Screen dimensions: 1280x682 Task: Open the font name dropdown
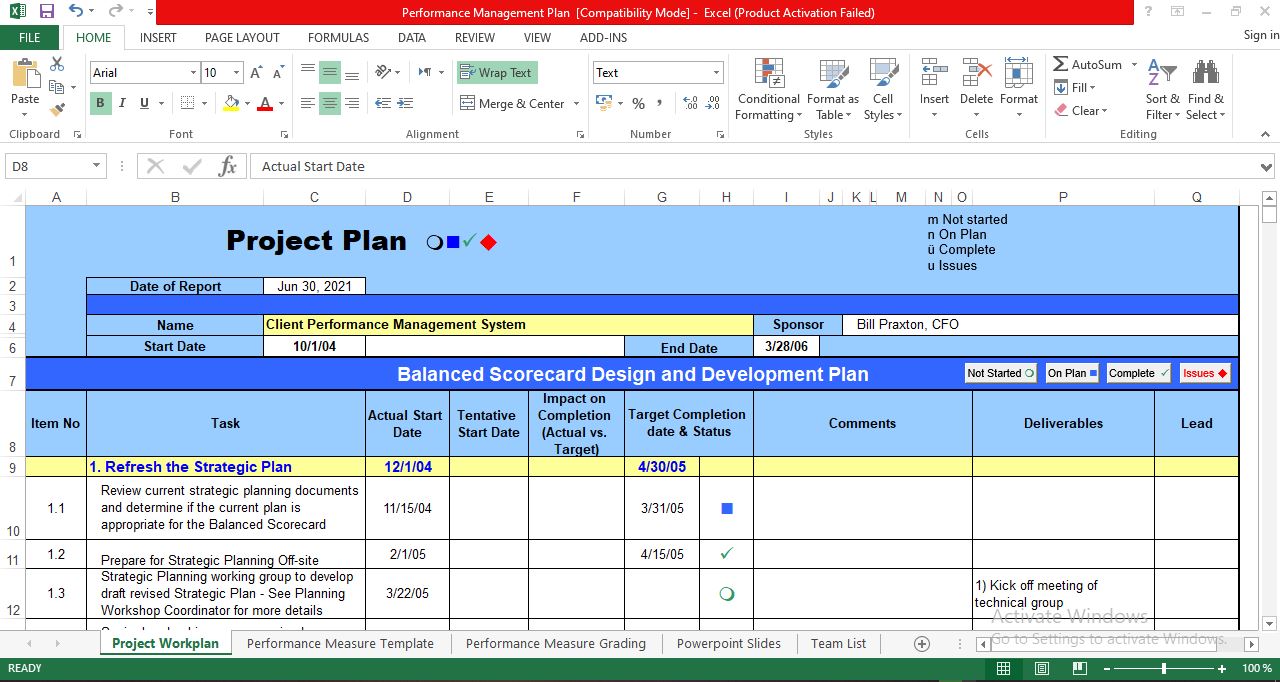pyautogui.click(x=195, y=72)
